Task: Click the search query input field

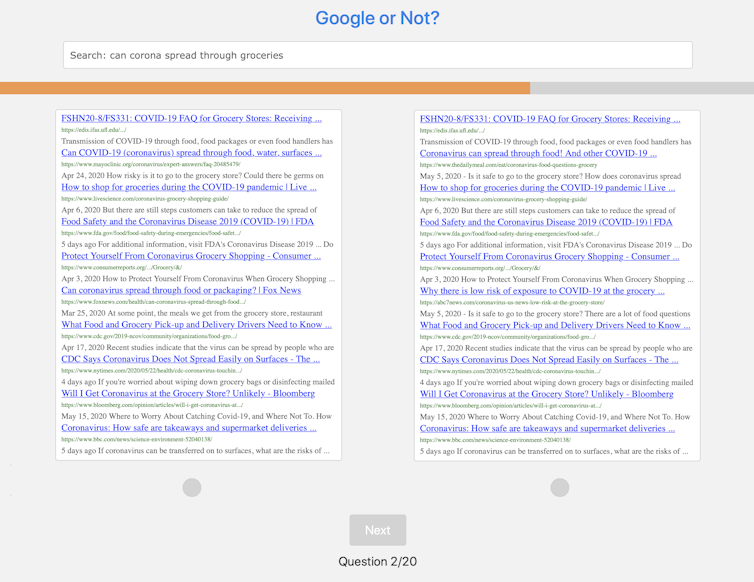Action: pos(377,55)
